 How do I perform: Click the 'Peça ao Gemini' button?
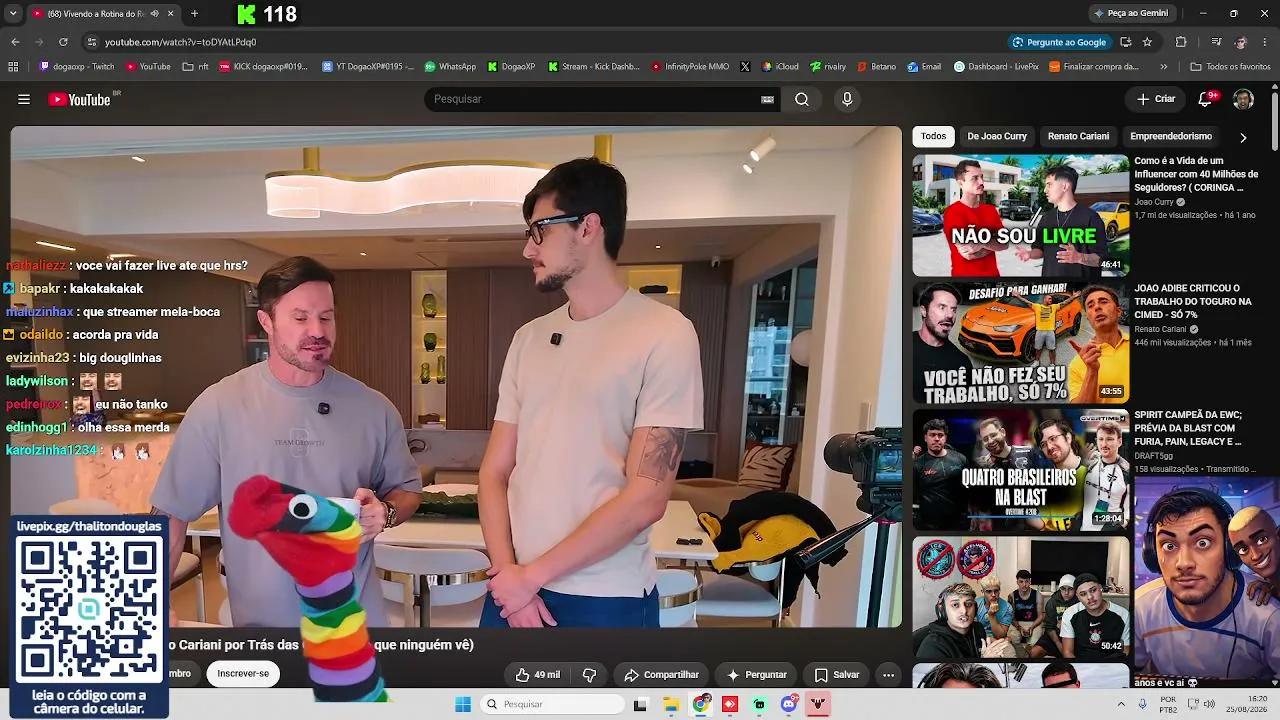(x=1131, y=14)
